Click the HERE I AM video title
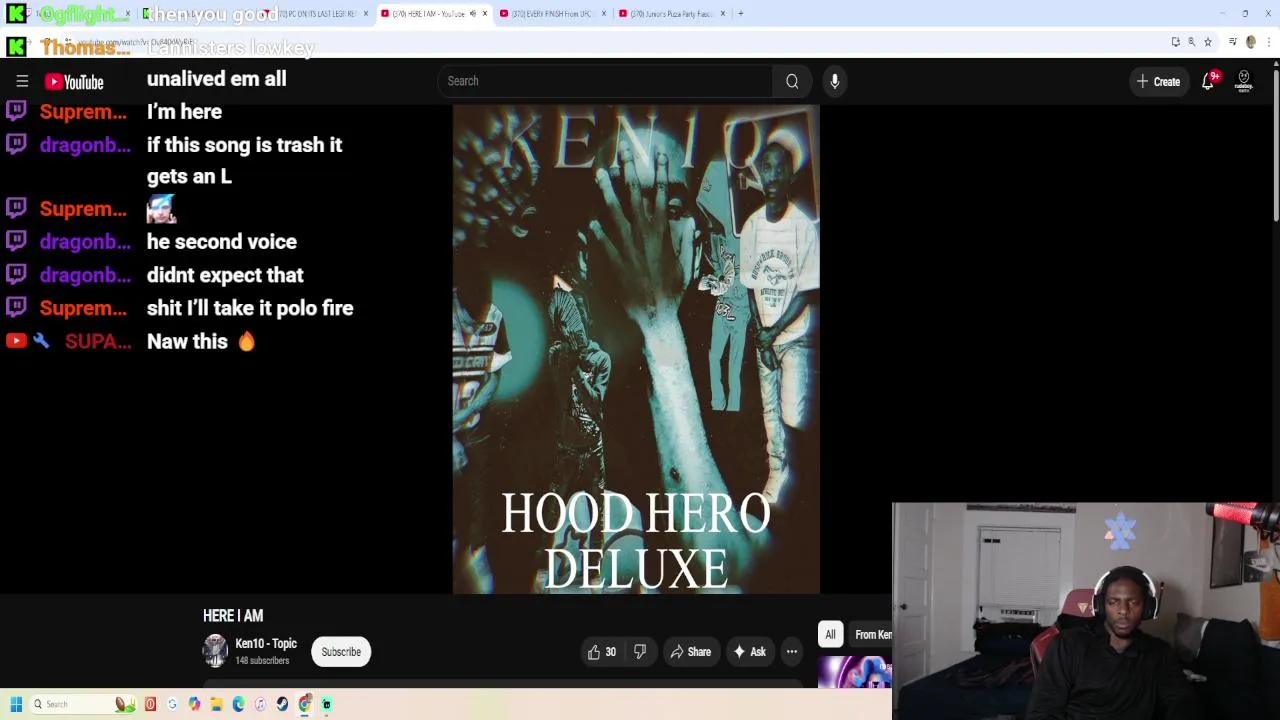The height and width of the screenshot is (720, 1280). (x=233, y=616)
